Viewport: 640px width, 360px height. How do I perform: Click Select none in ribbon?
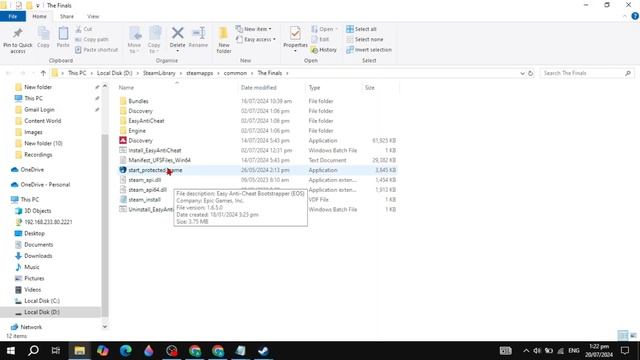364,39
